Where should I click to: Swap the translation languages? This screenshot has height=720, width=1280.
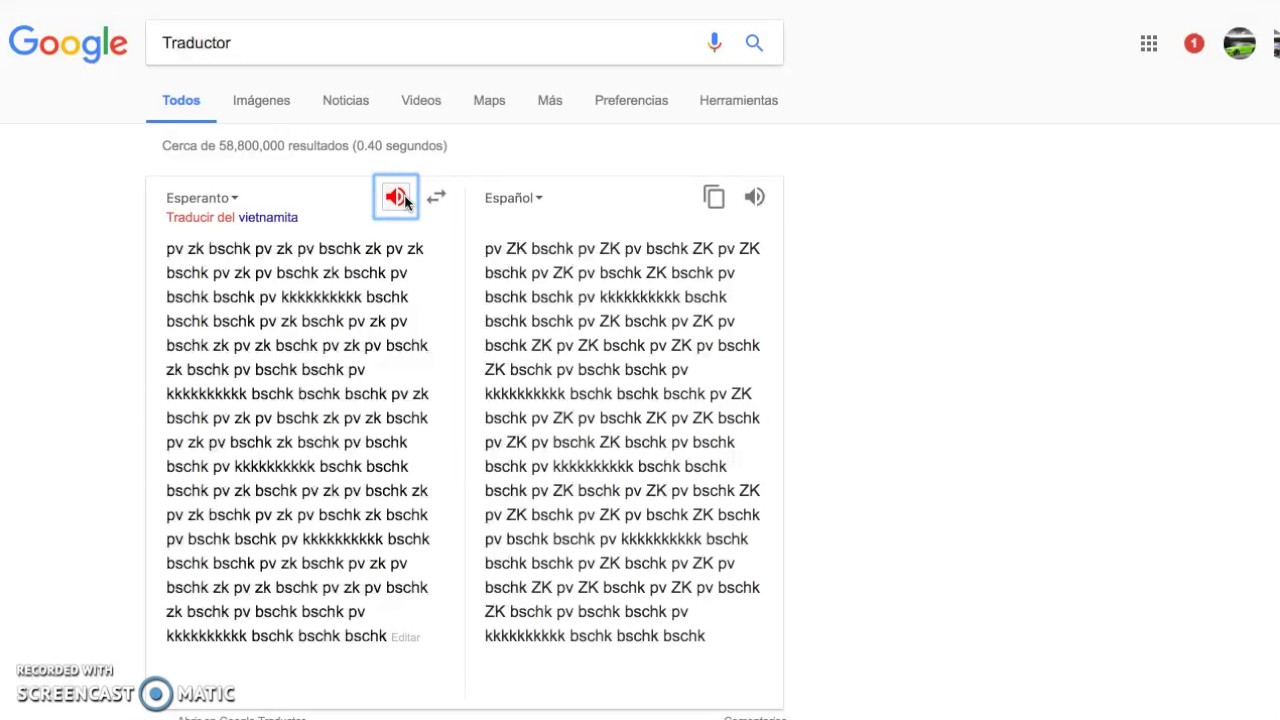[x=437, y=197]
